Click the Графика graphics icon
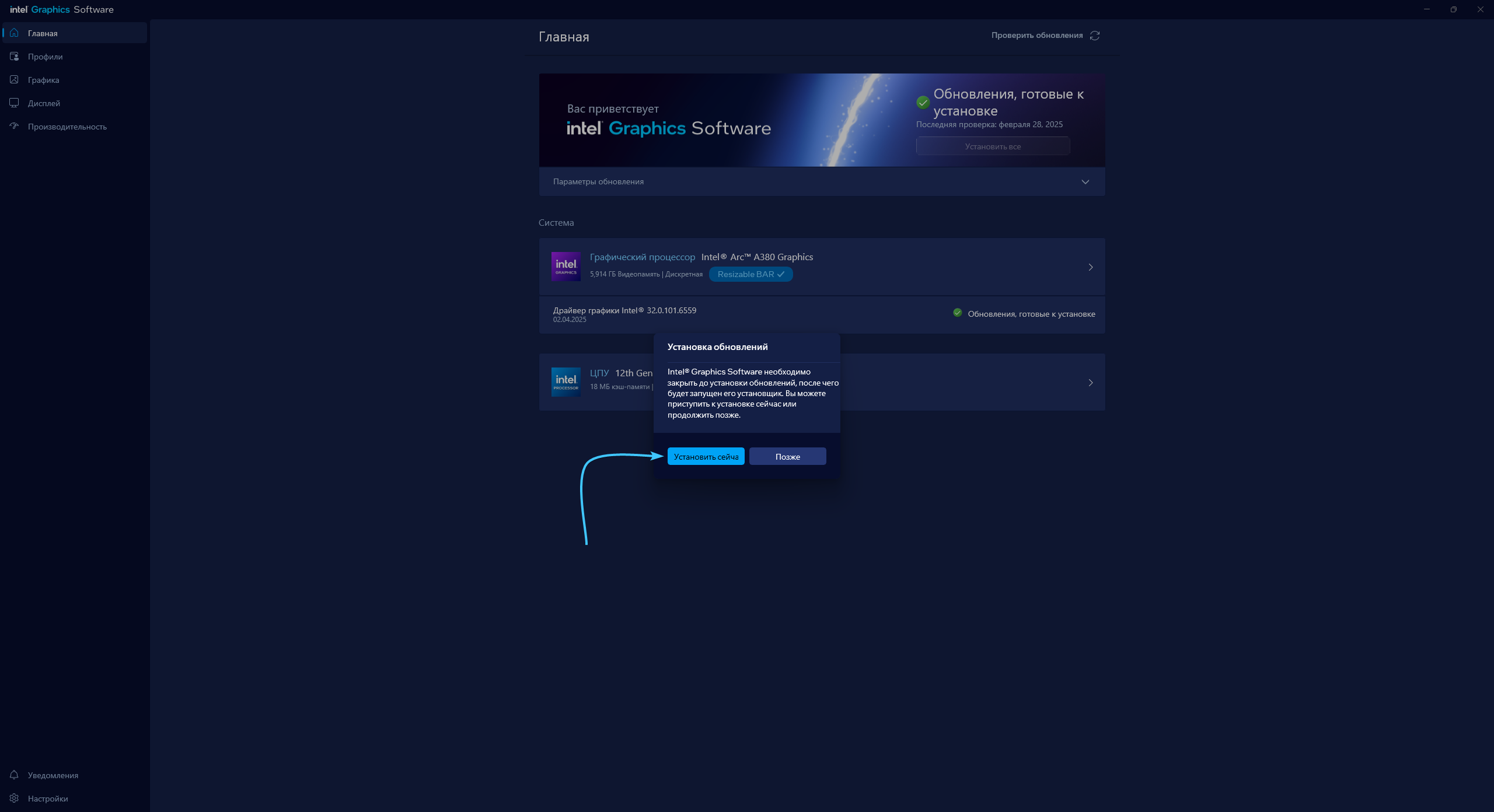Viewport: 1494px width, 812px height. point(15,80)
